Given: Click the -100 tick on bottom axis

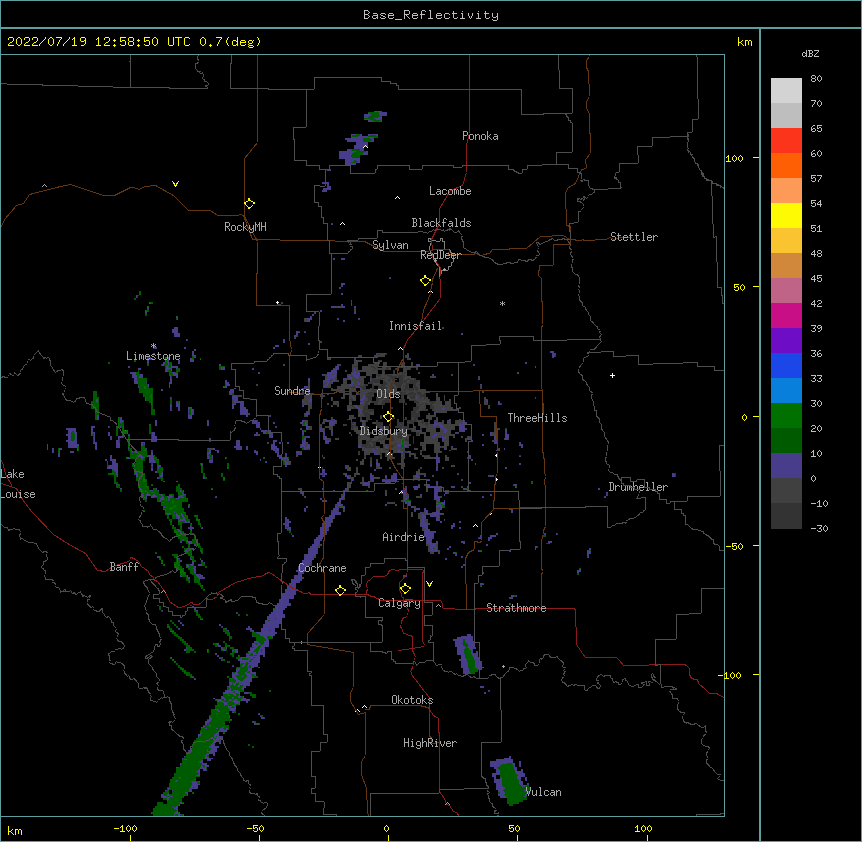Looking at the screenshot, I should (x=125, y=829).
